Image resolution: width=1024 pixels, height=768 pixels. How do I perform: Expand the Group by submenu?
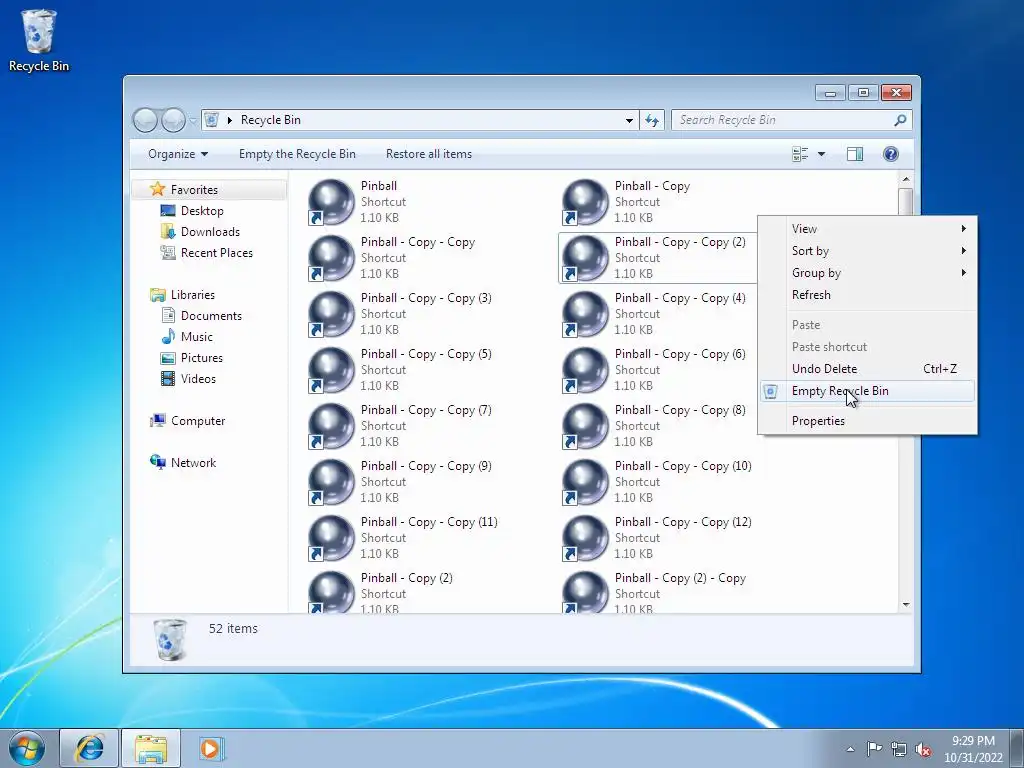coord(868,273)
